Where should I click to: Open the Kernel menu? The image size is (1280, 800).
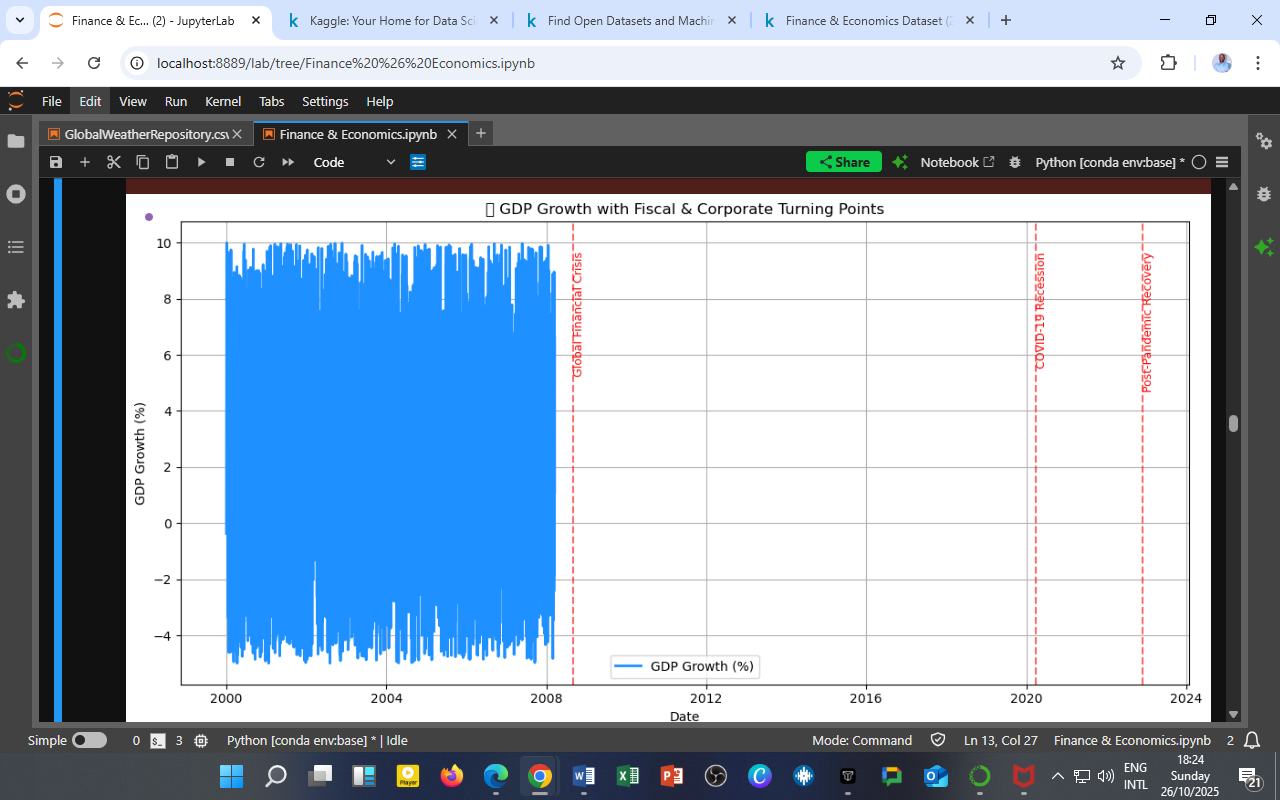(222, 101)
